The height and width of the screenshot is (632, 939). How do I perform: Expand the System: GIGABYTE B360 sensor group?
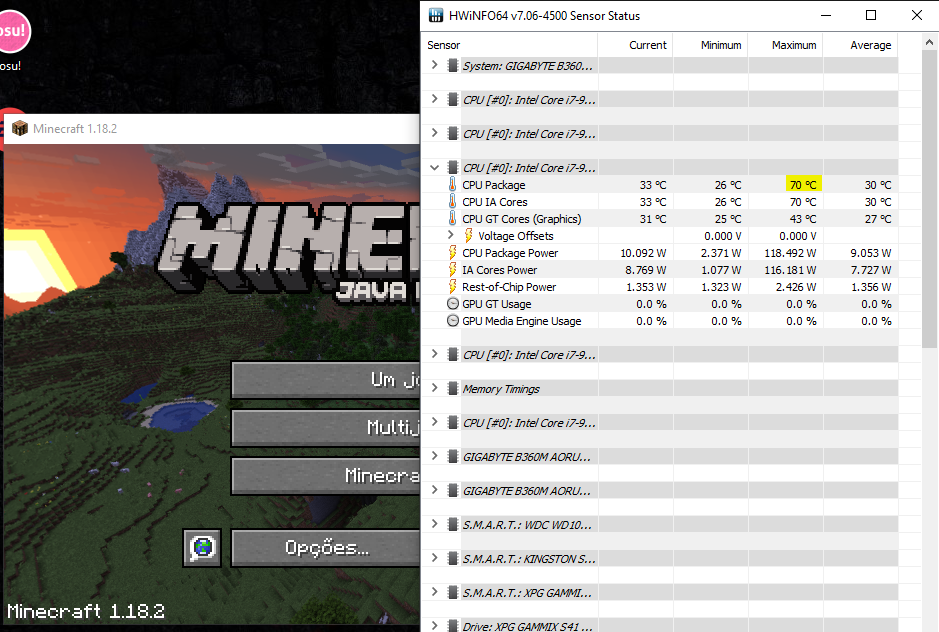click(435, 65)
